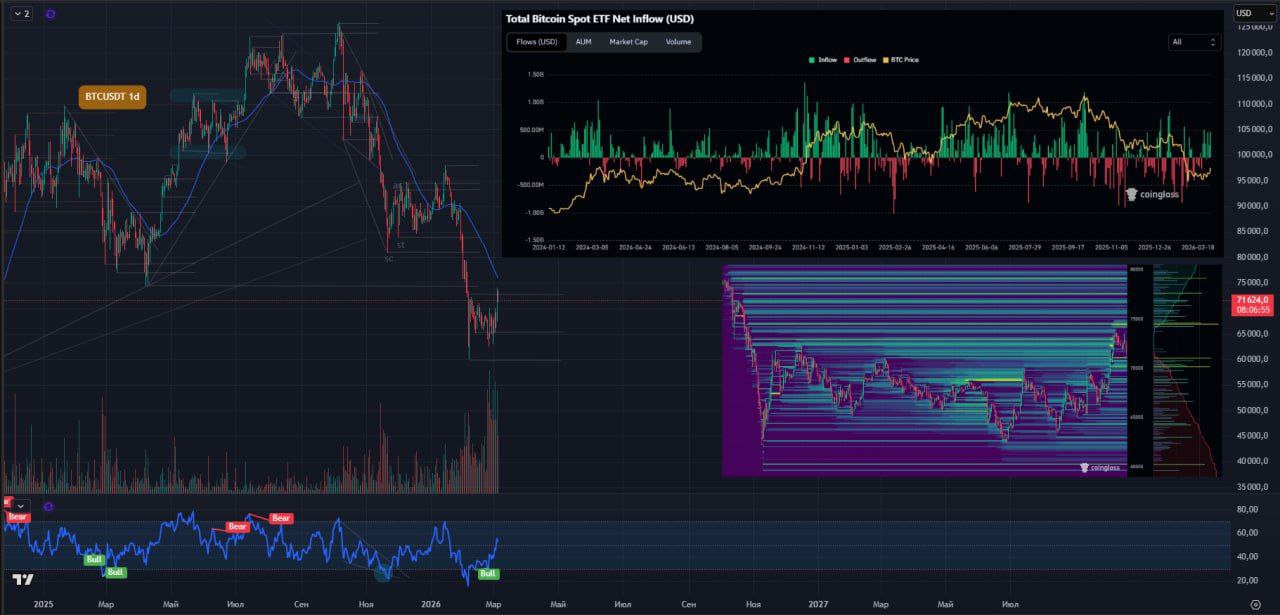
Task: Open time axis settings gear icon
Action: [x=1255, y=605]
